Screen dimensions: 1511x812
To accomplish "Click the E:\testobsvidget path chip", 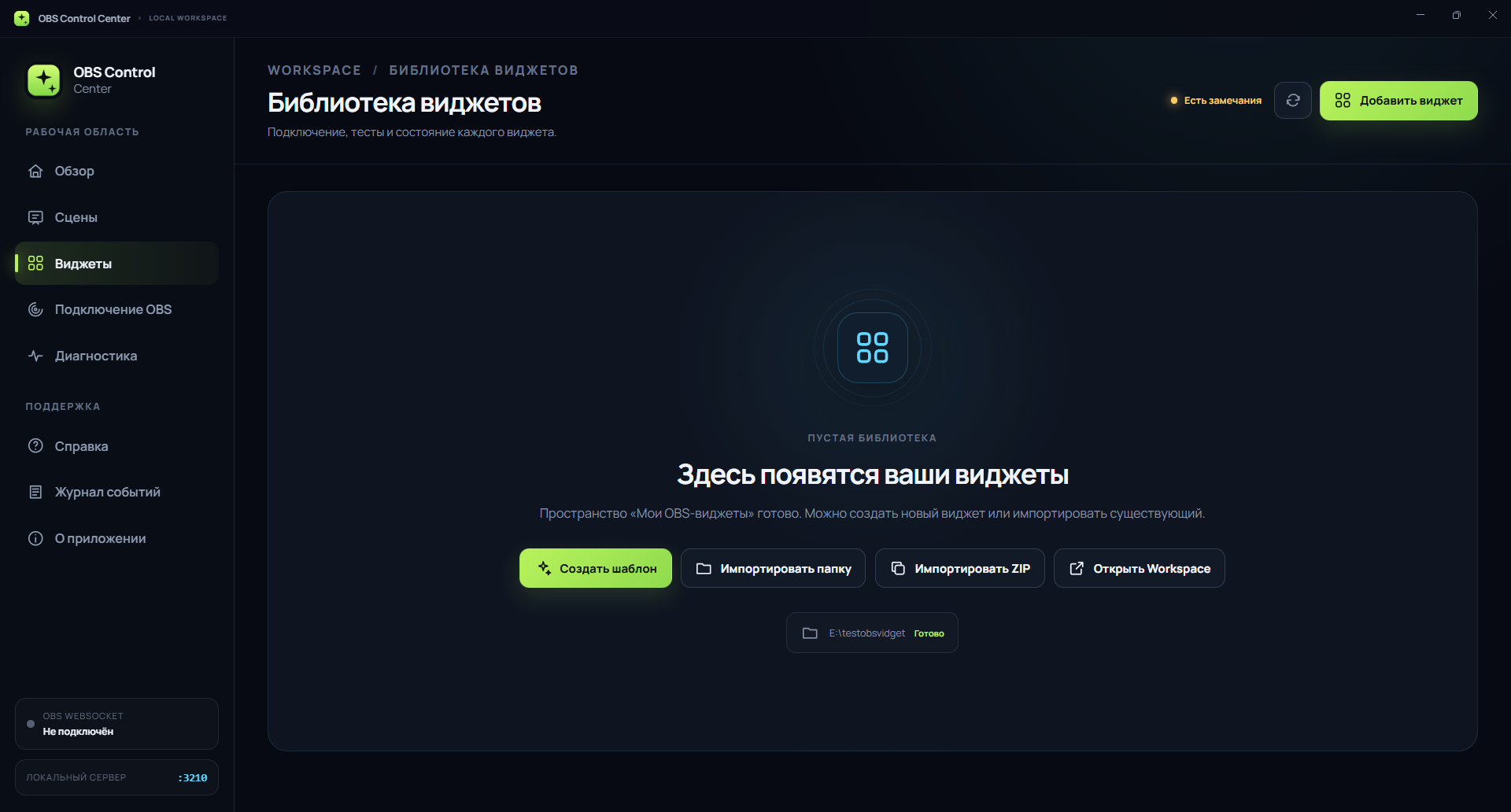I will [x=872, y=633].
